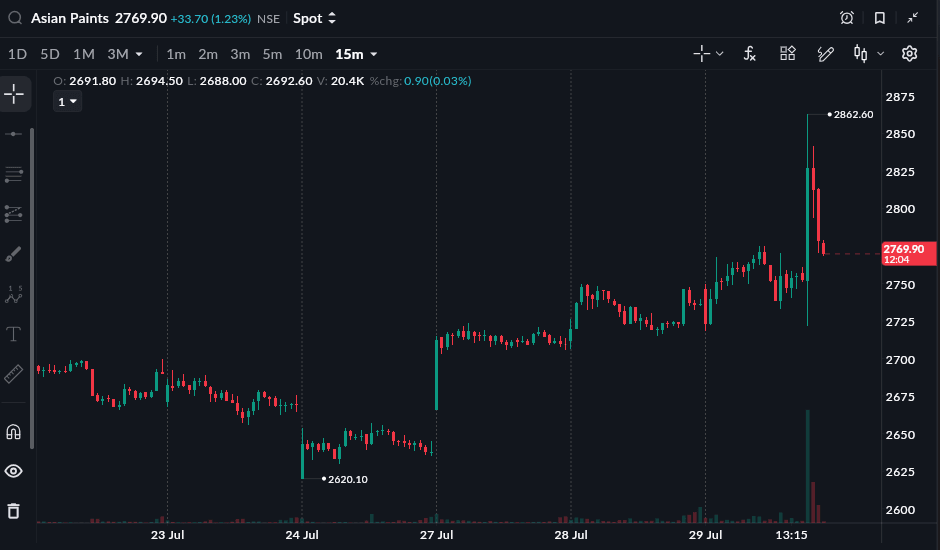Switch to the 5D range
The image size is (940, 550).
50,54
